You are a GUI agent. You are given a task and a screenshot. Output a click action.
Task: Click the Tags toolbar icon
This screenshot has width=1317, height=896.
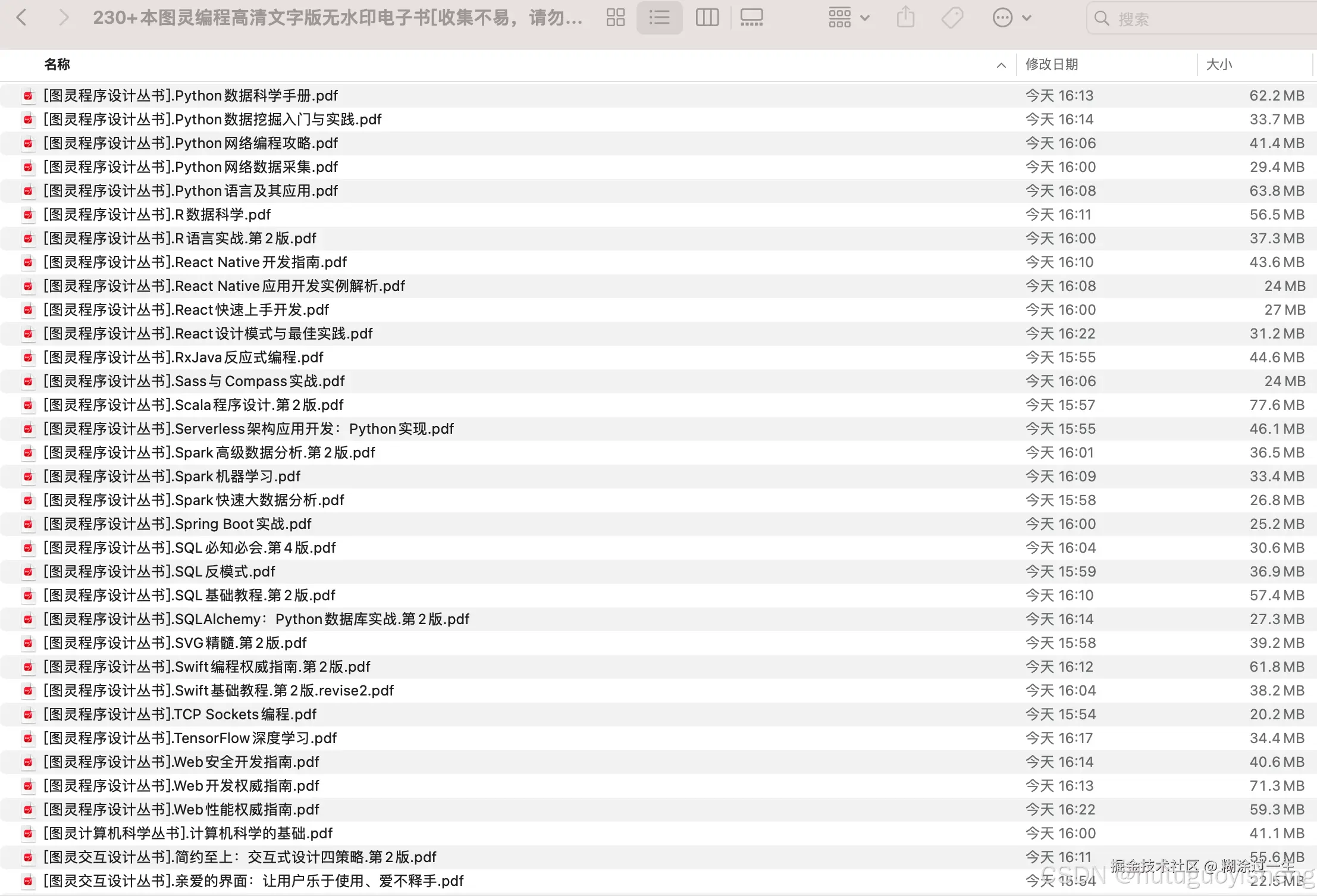952,17
